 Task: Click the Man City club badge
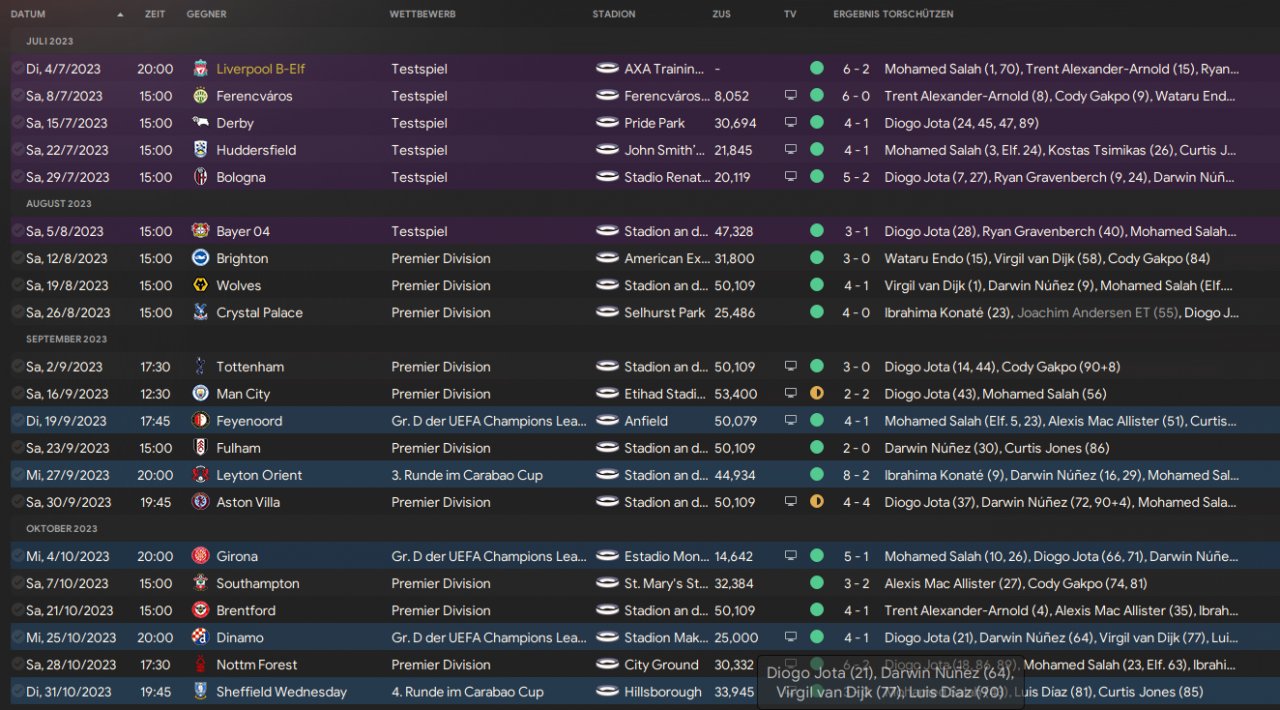(x=200, y=394)
